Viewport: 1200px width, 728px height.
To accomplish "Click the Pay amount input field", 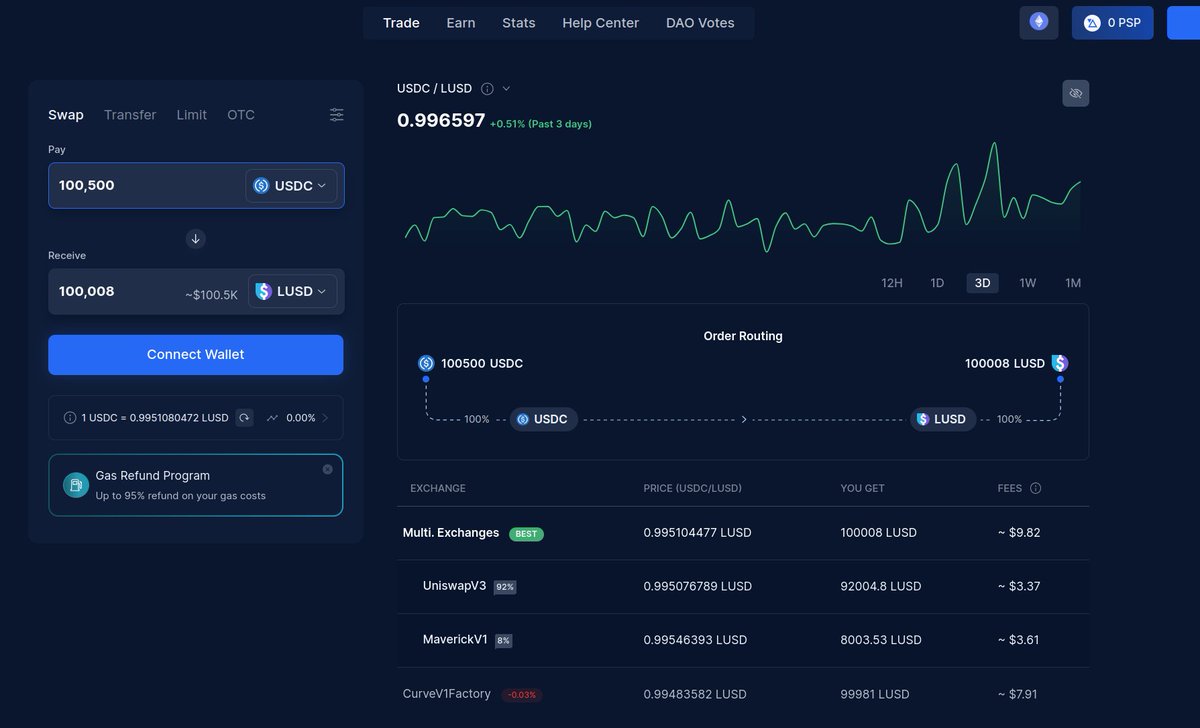I will (140, 185).
